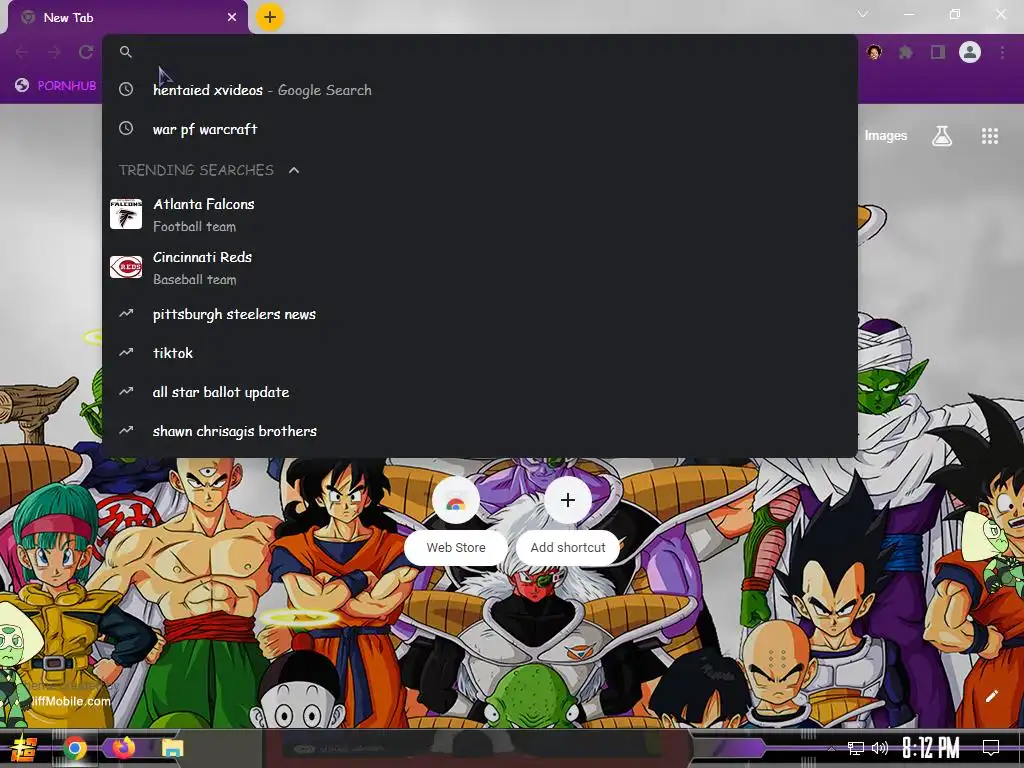Click the browser back arrow

pyautogui.click(x=22, y=52)
